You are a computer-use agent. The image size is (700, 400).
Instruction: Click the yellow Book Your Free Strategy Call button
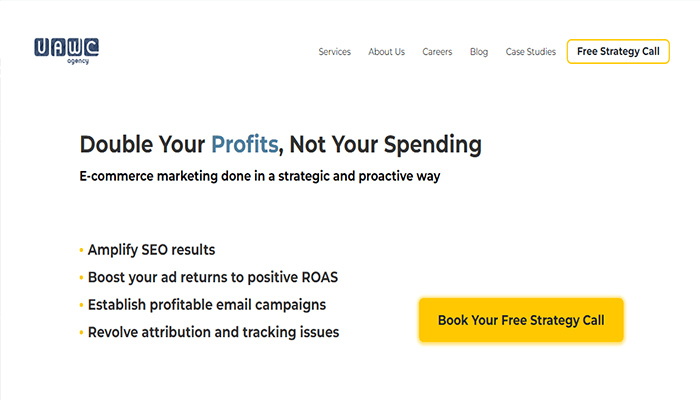click(x=520, y=321)
